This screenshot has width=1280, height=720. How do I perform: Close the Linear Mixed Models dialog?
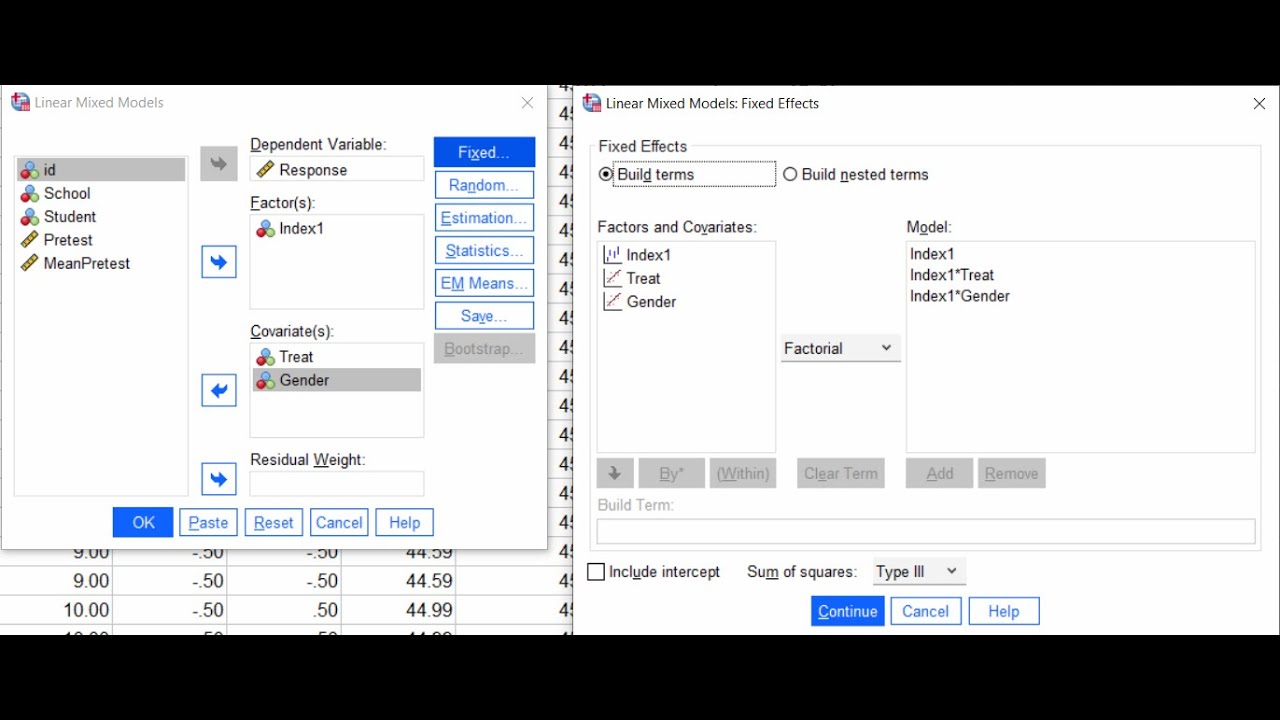[x=527, y=102]
